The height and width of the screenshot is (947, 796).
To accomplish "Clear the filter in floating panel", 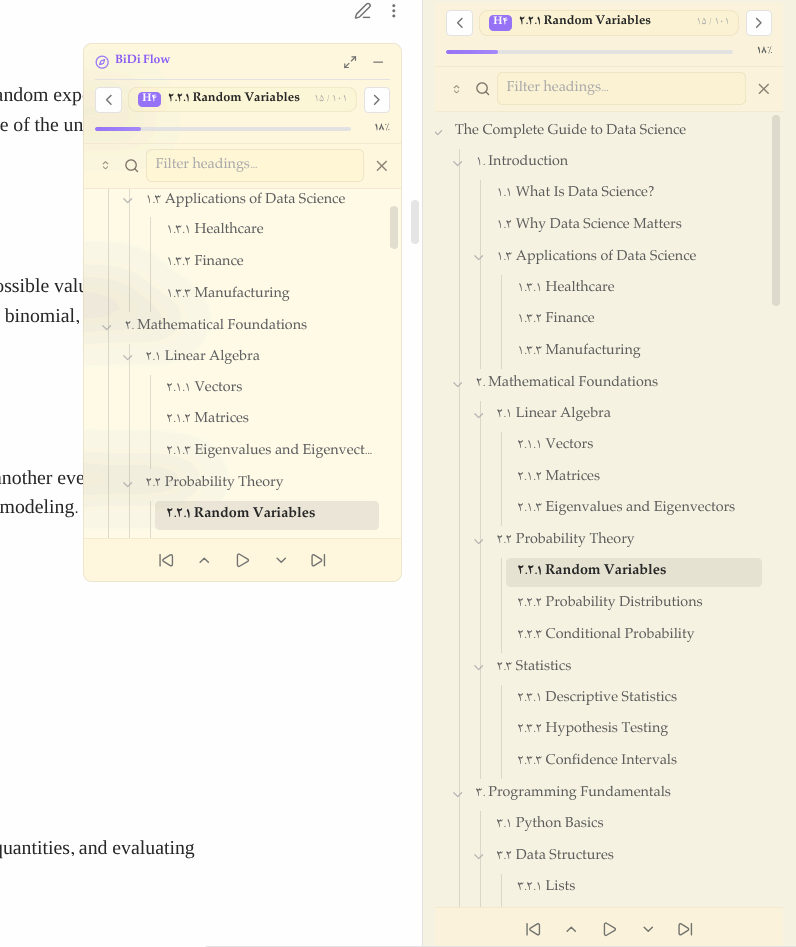I will tap(382, 165).
